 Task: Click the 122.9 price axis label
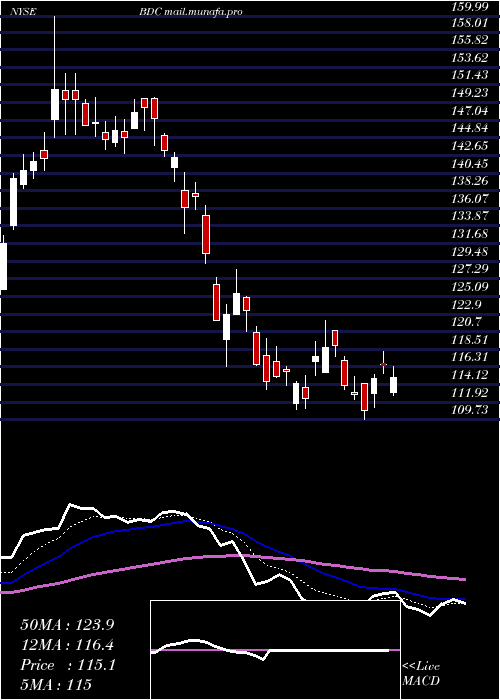(466, 304)
